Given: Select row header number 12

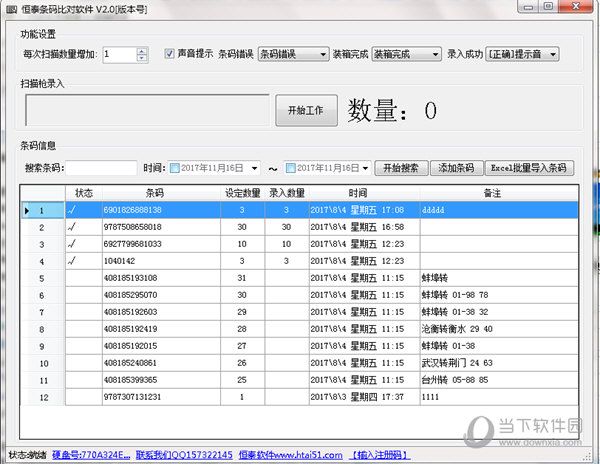Looking at the screenshot, I should tap(44, 398).
